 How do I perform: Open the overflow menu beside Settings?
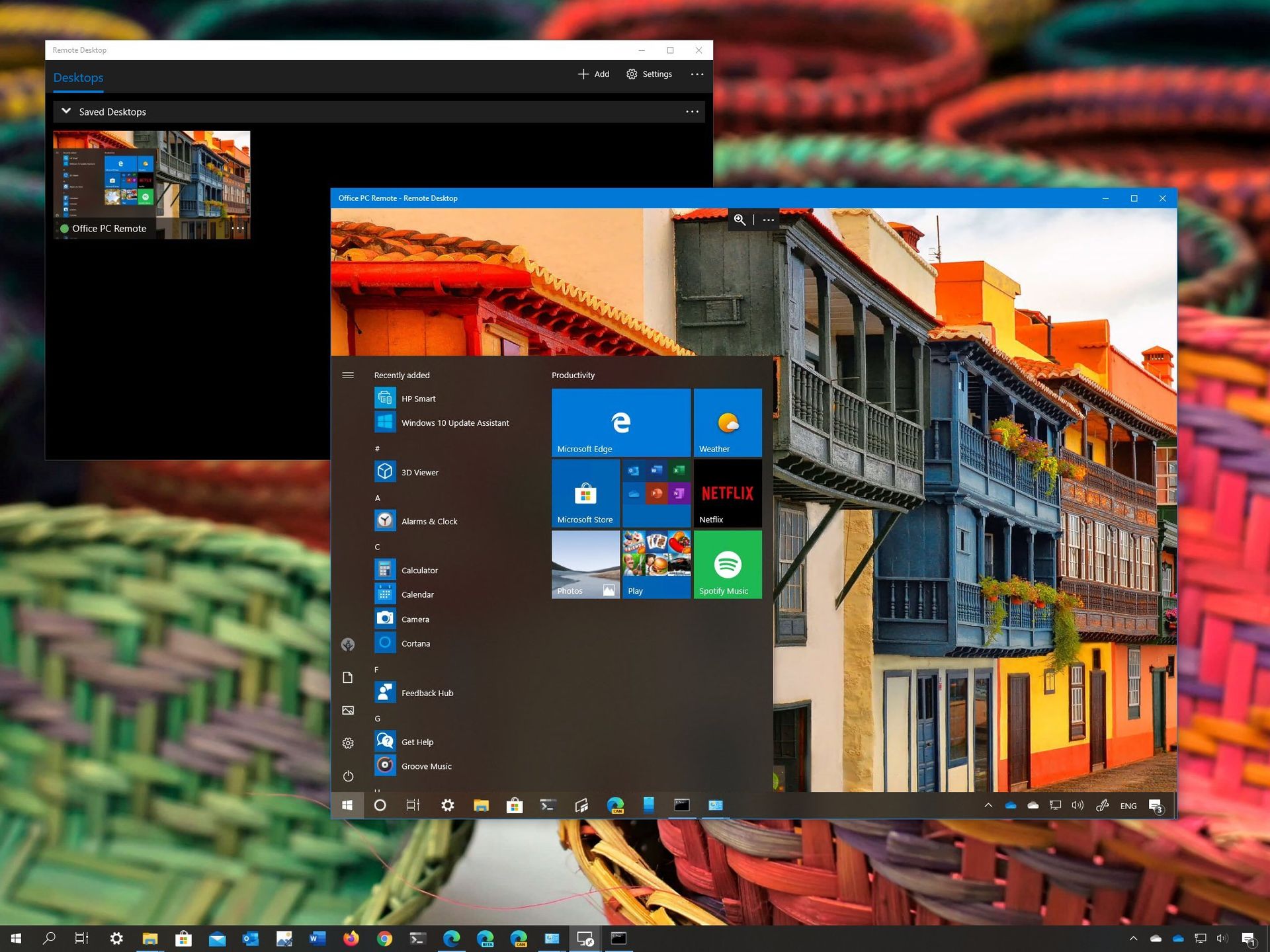click(x=697, y=74)
